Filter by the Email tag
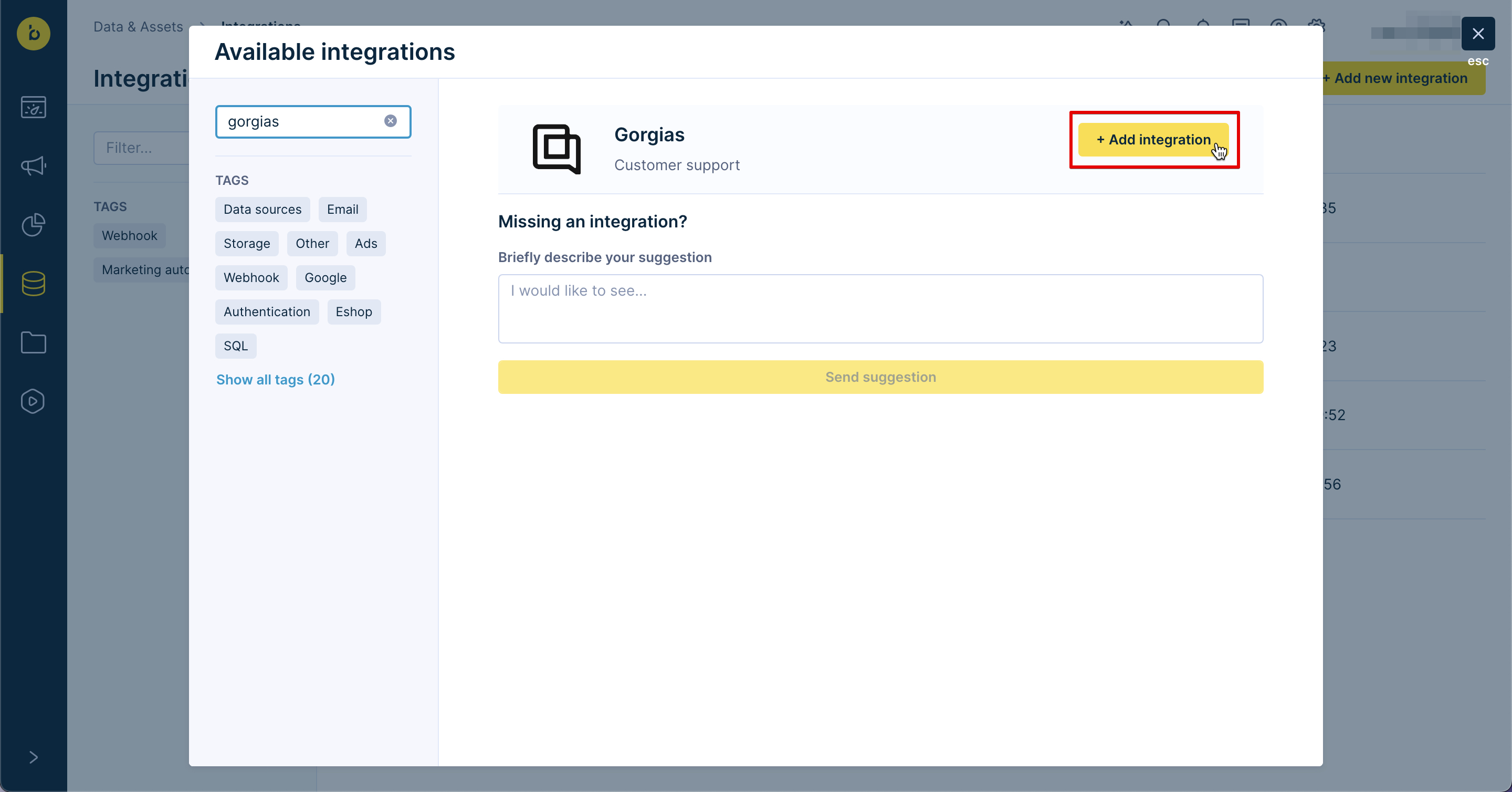Image resolution: width=1512 pixels, height=792 pixels. click(343, 210)
